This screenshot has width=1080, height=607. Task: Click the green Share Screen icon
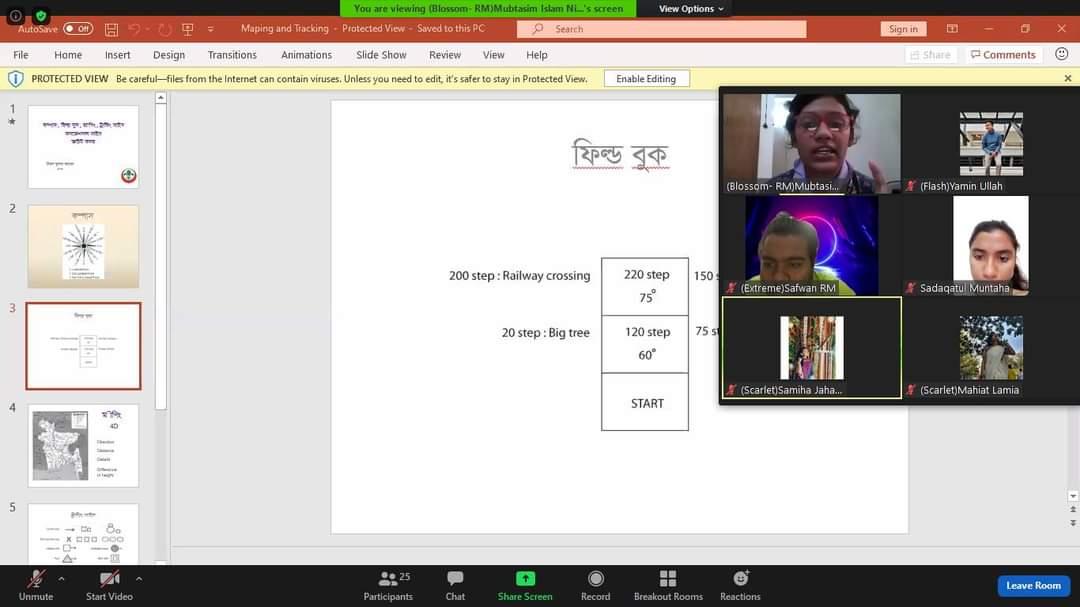click(524, 579)
